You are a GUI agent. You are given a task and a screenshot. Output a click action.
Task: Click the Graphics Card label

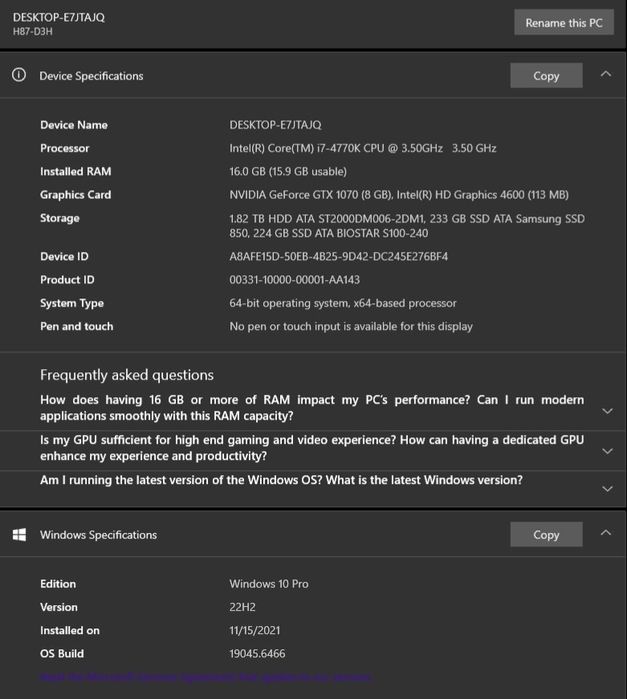pos(75,194)
